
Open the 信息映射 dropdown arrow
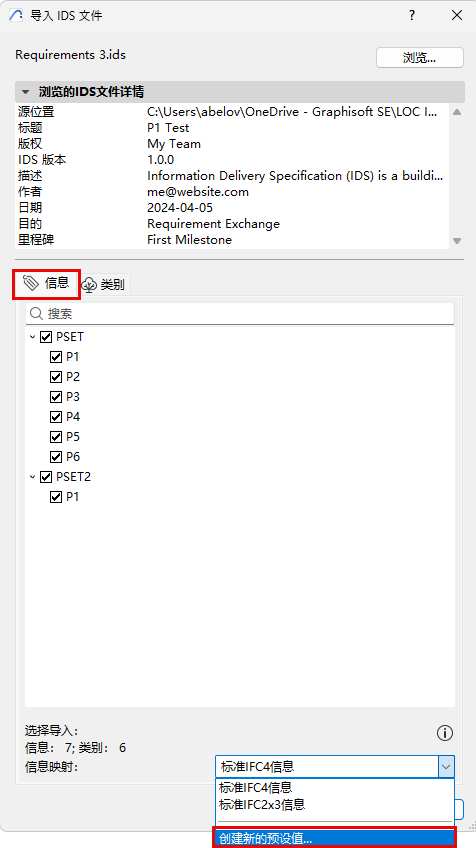click(446, 766)
